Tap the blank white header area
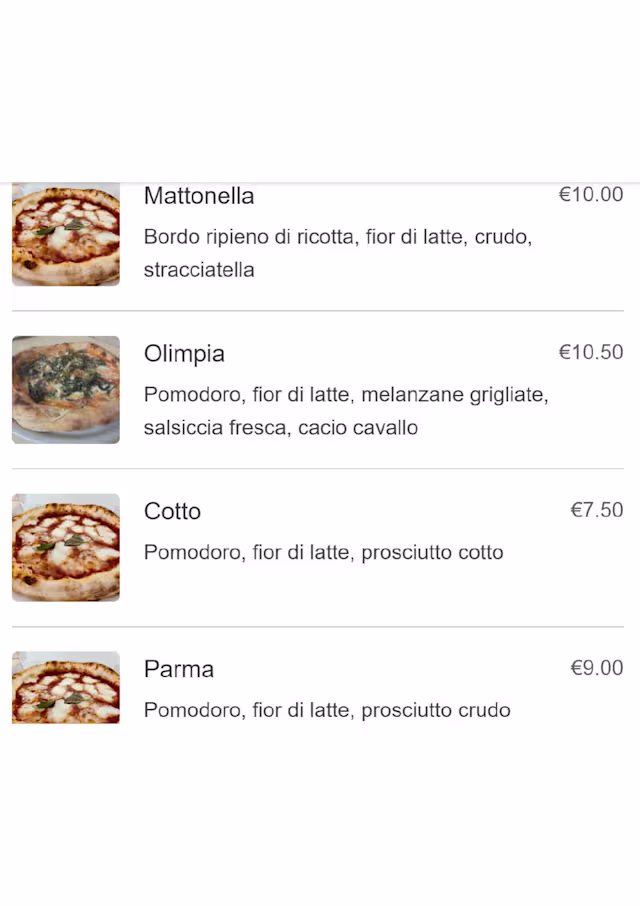This screenshot has height=906, width=640. click(320, 90)
